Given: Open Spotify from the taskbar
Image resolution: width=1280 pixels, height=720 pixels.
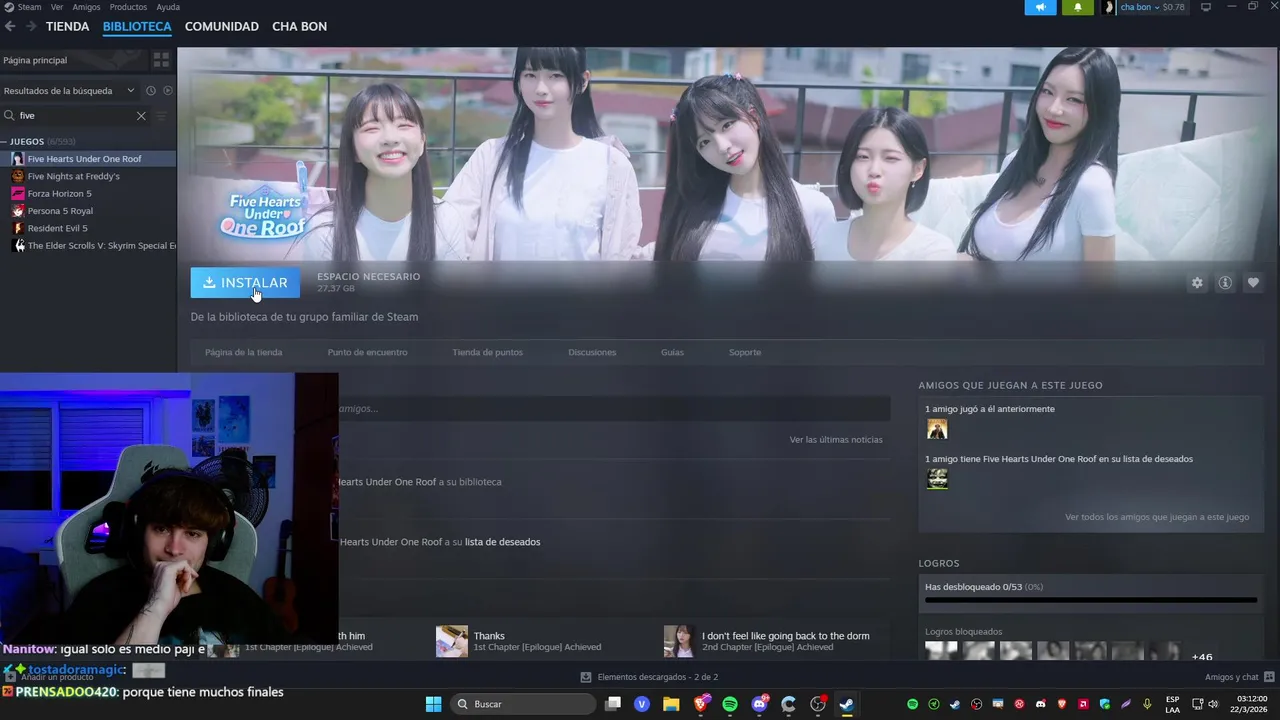Looking at the screenshot, I should (730, 704).
